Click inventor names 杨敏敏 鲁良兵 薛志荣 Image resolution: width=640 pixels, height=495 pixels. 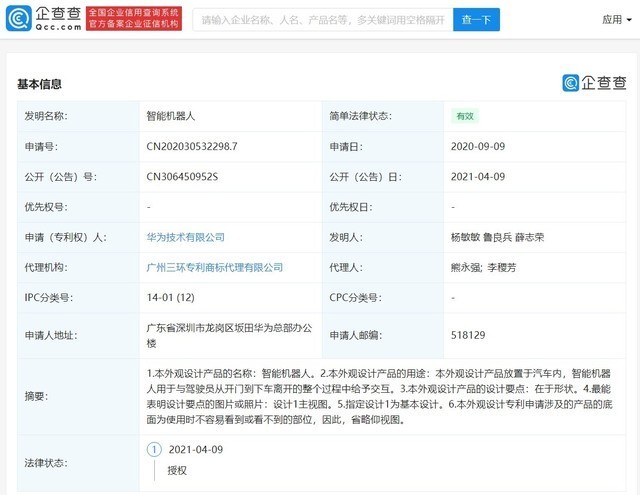[497, 237]
